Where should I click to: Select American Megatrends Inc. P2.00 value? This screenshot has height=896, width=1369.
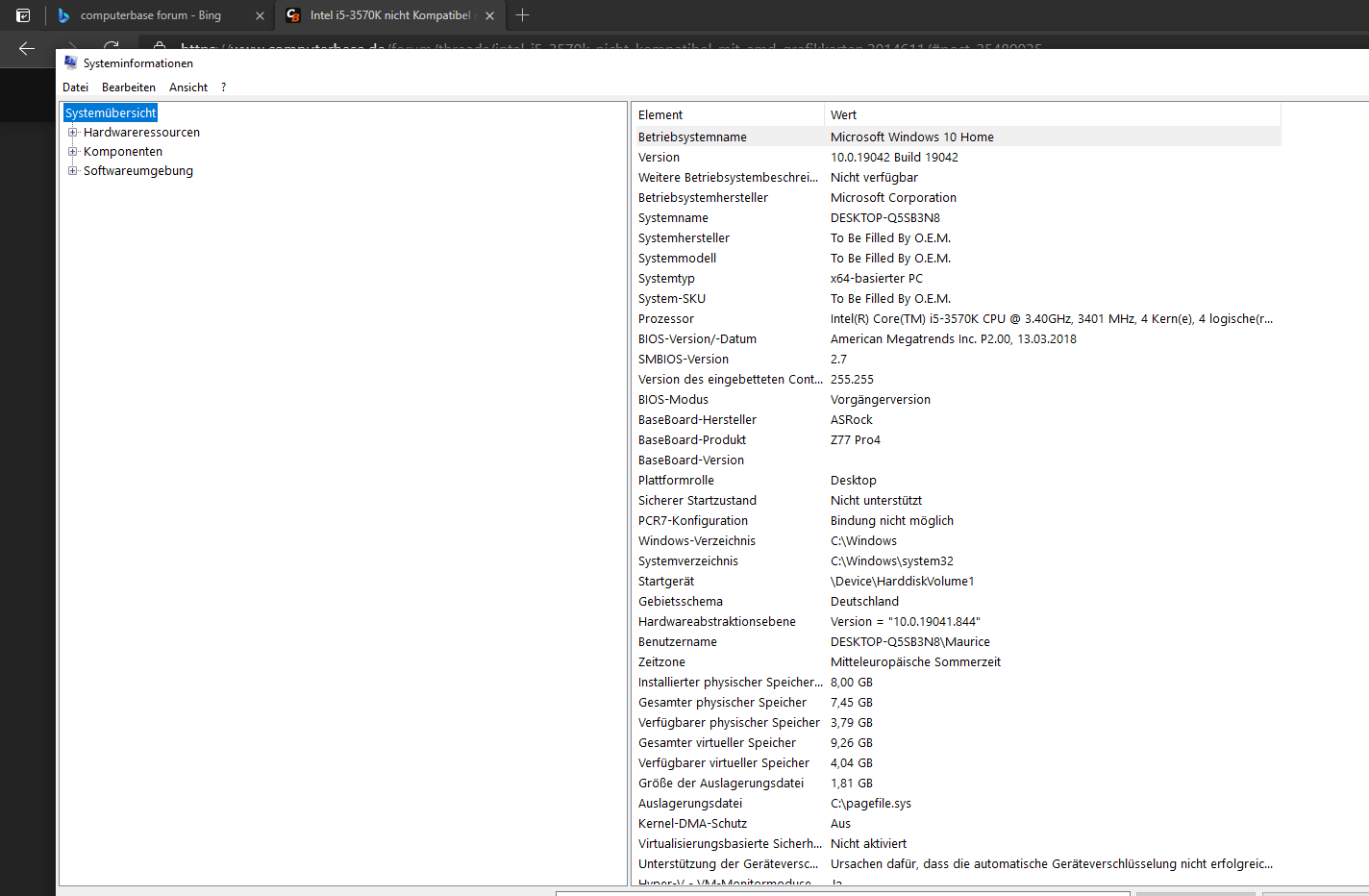pyautogui.click(x=954, y=339)
